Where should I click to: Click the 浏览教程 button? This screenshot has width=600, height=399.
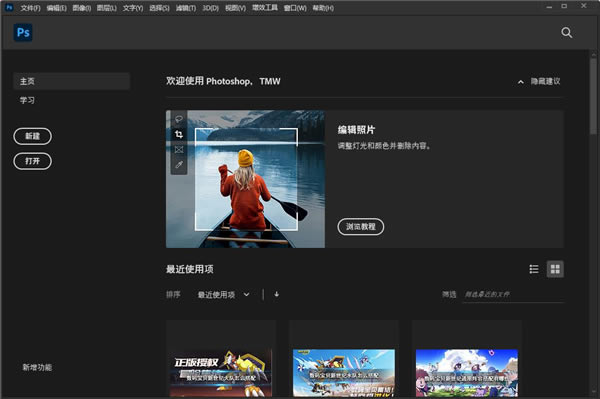coord(360,226)
